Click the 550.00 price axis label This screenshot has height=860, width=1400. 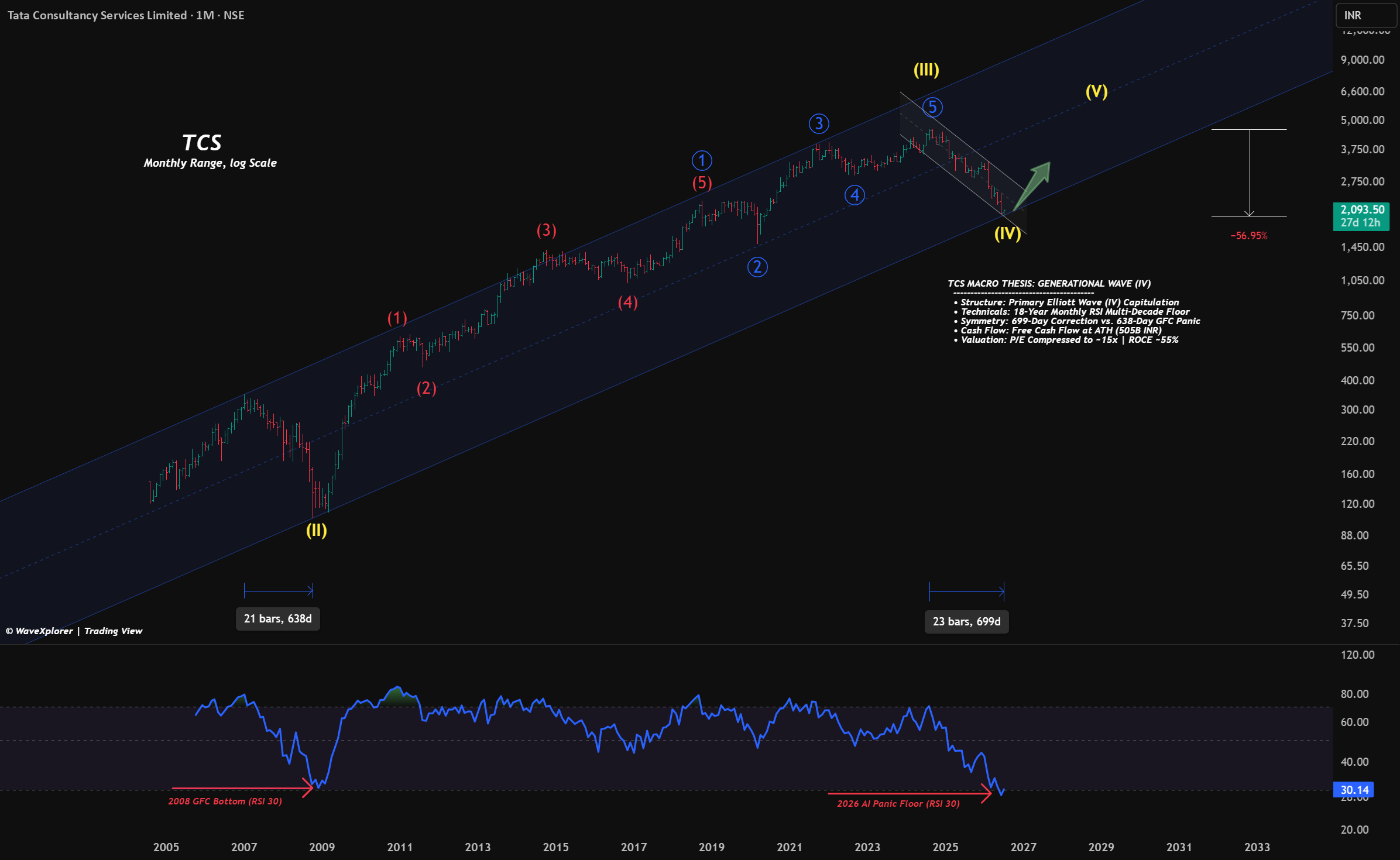[1357, 348]
